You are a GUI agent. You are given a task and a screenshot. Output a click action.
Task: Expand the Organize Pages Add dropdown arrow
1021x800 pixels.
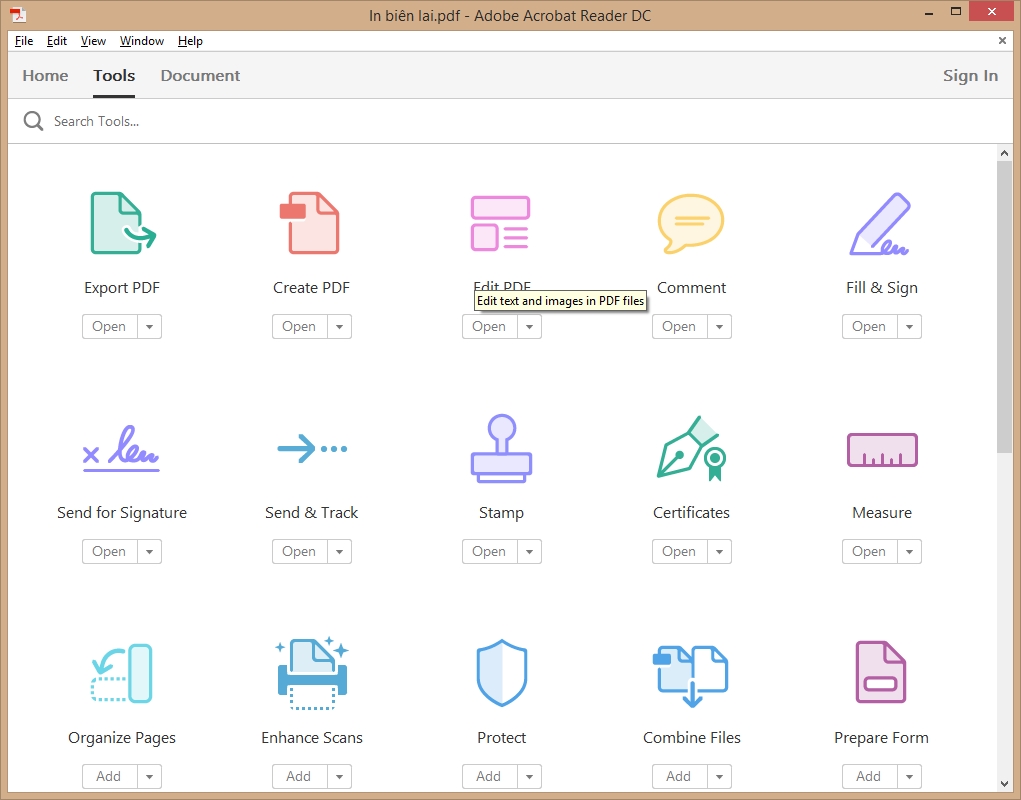pos(150,777)
